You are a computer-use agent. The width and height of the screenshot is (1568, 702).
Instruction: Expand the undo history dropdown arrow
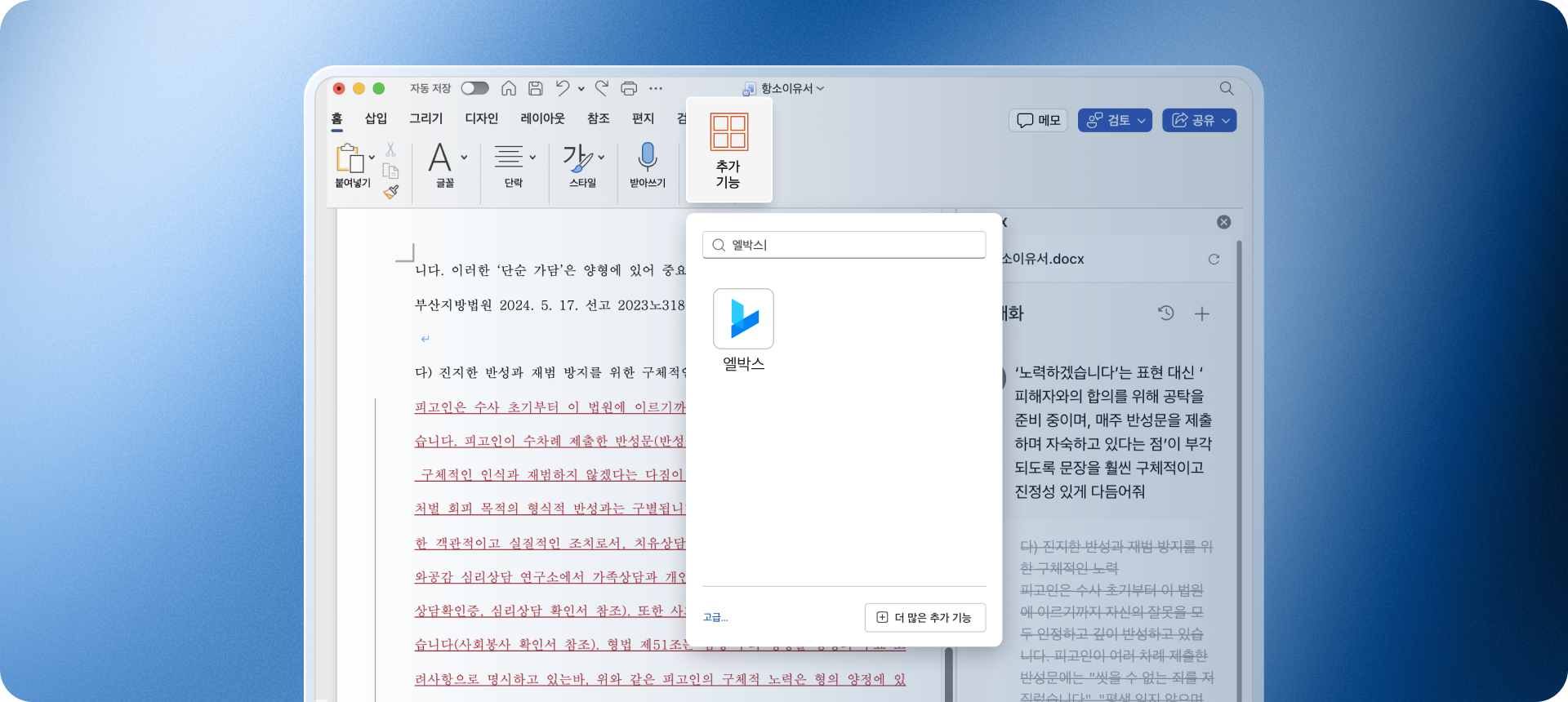[581, 89]
